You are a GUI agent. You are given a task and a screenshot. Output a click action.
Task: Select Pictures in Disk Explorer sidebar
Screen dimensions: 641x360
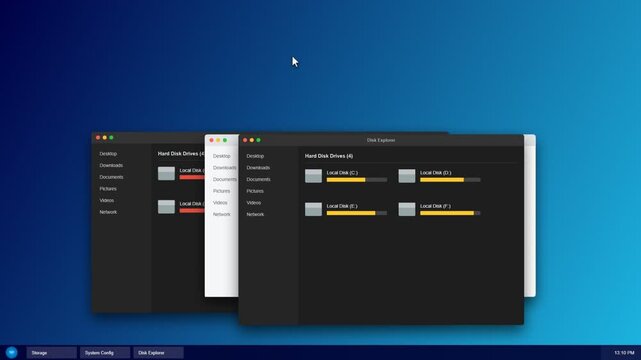[255, 191]
